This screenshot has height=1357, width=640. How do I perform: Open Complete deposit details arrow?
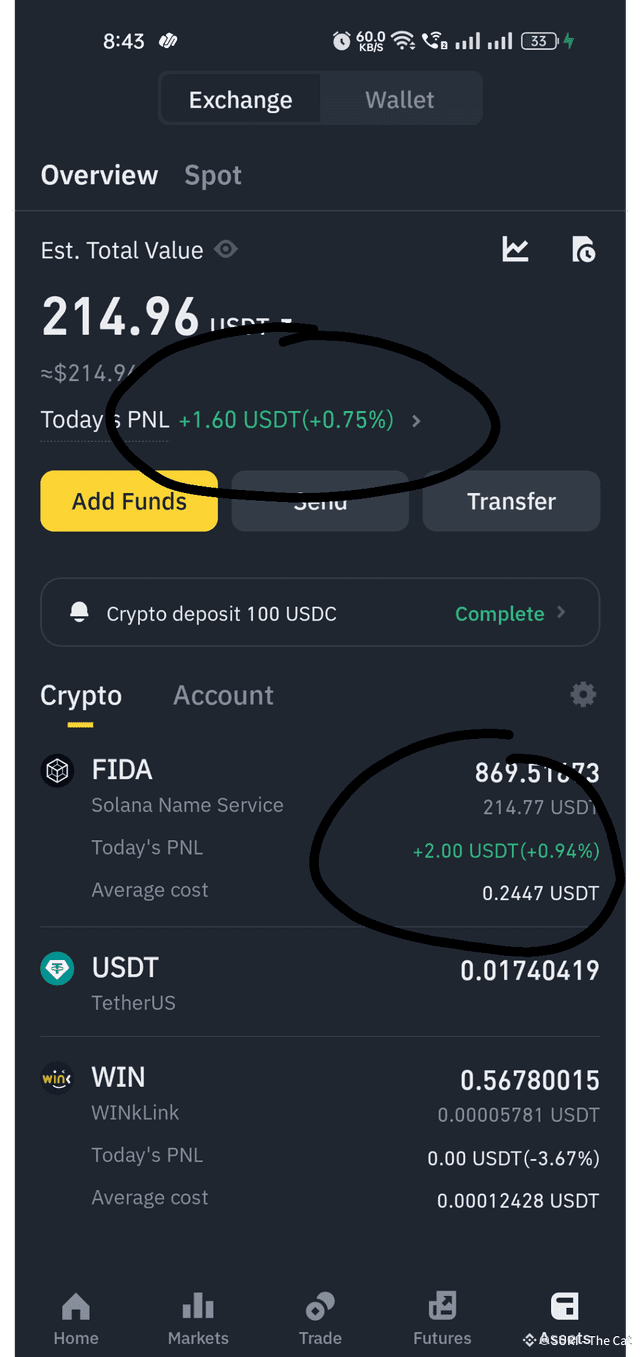(x=560, y=612)
